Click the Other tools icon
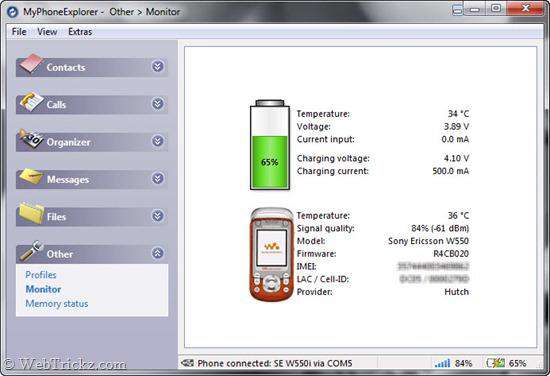Viewport: 550px width, 376px height. (32, 250)
